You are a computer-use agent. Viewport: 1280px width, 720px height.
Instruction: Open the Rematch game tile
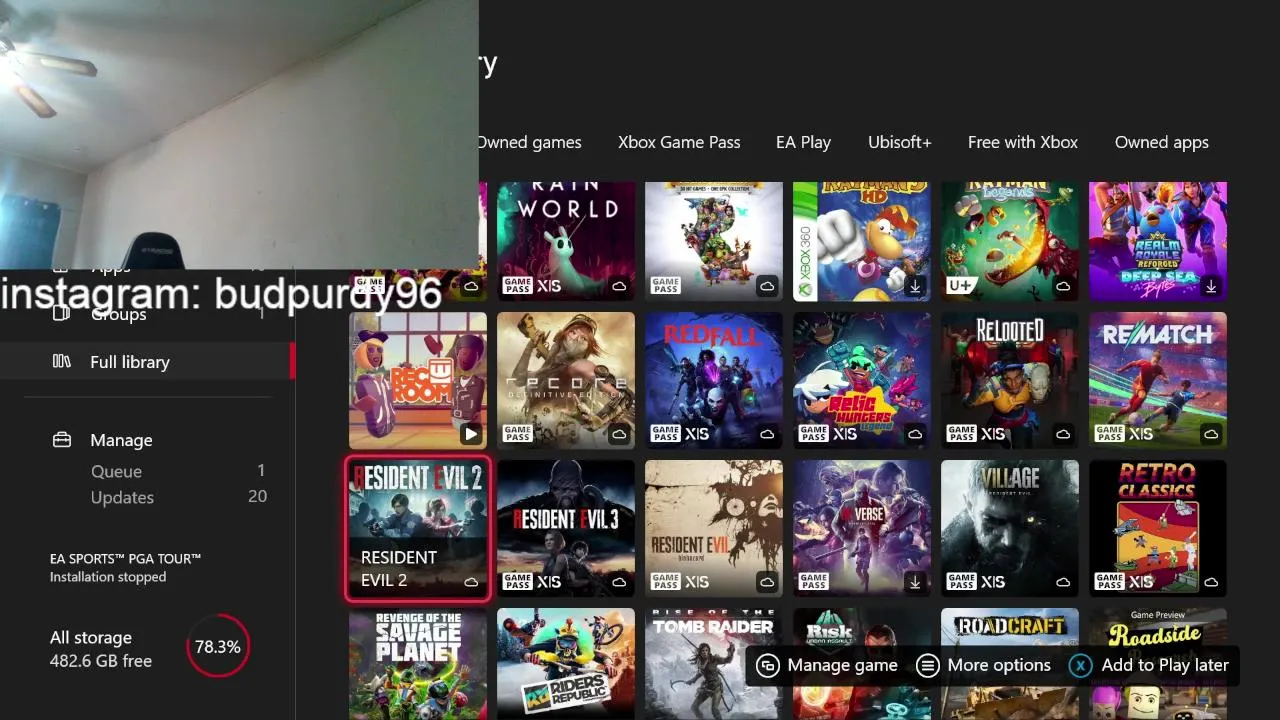[x=1158, y=380]
